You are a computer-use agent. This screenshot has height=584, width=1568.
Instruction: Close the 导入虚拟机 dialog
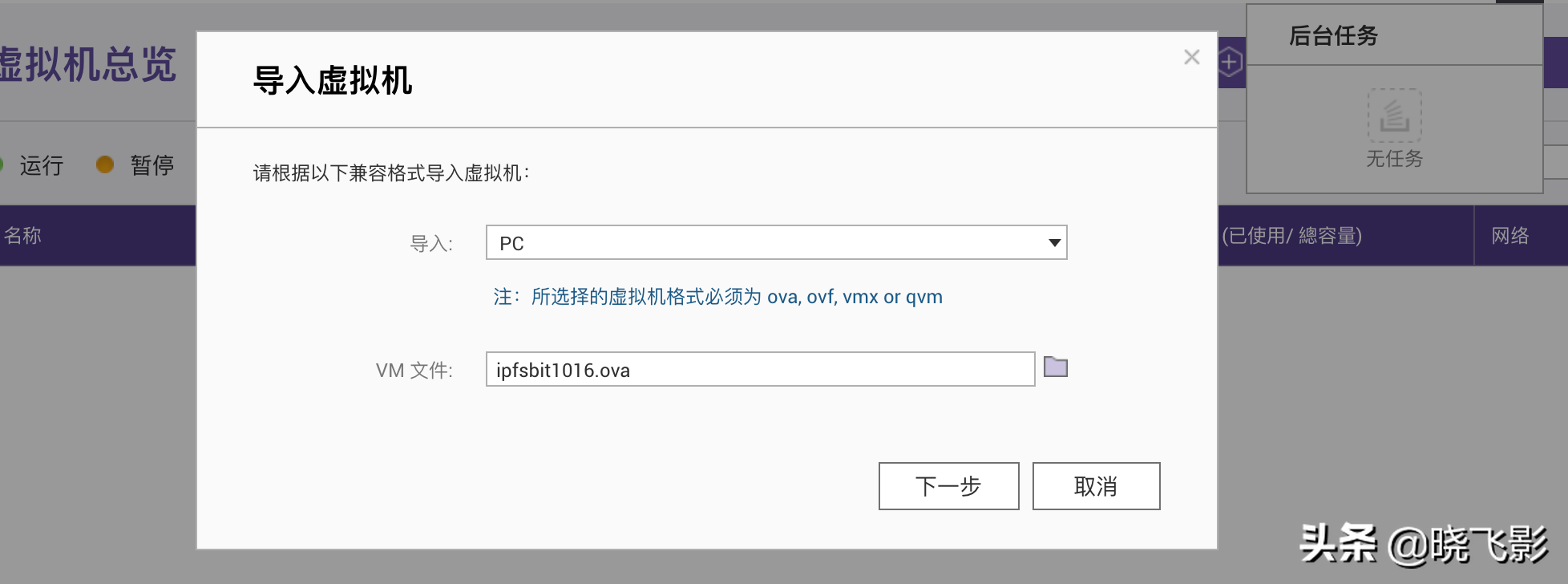click(x=1191, y=57)
